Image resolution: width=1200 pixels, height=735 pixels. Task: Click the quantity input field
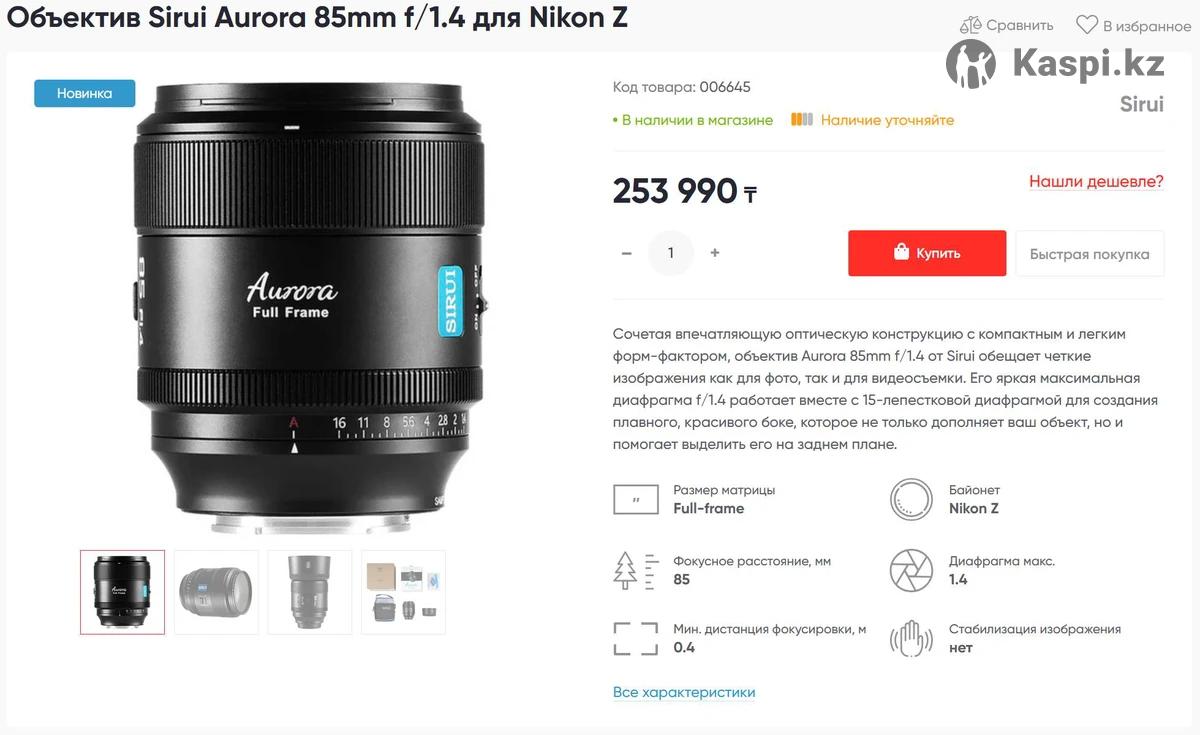pyautogui.click(x=671, y=253)
